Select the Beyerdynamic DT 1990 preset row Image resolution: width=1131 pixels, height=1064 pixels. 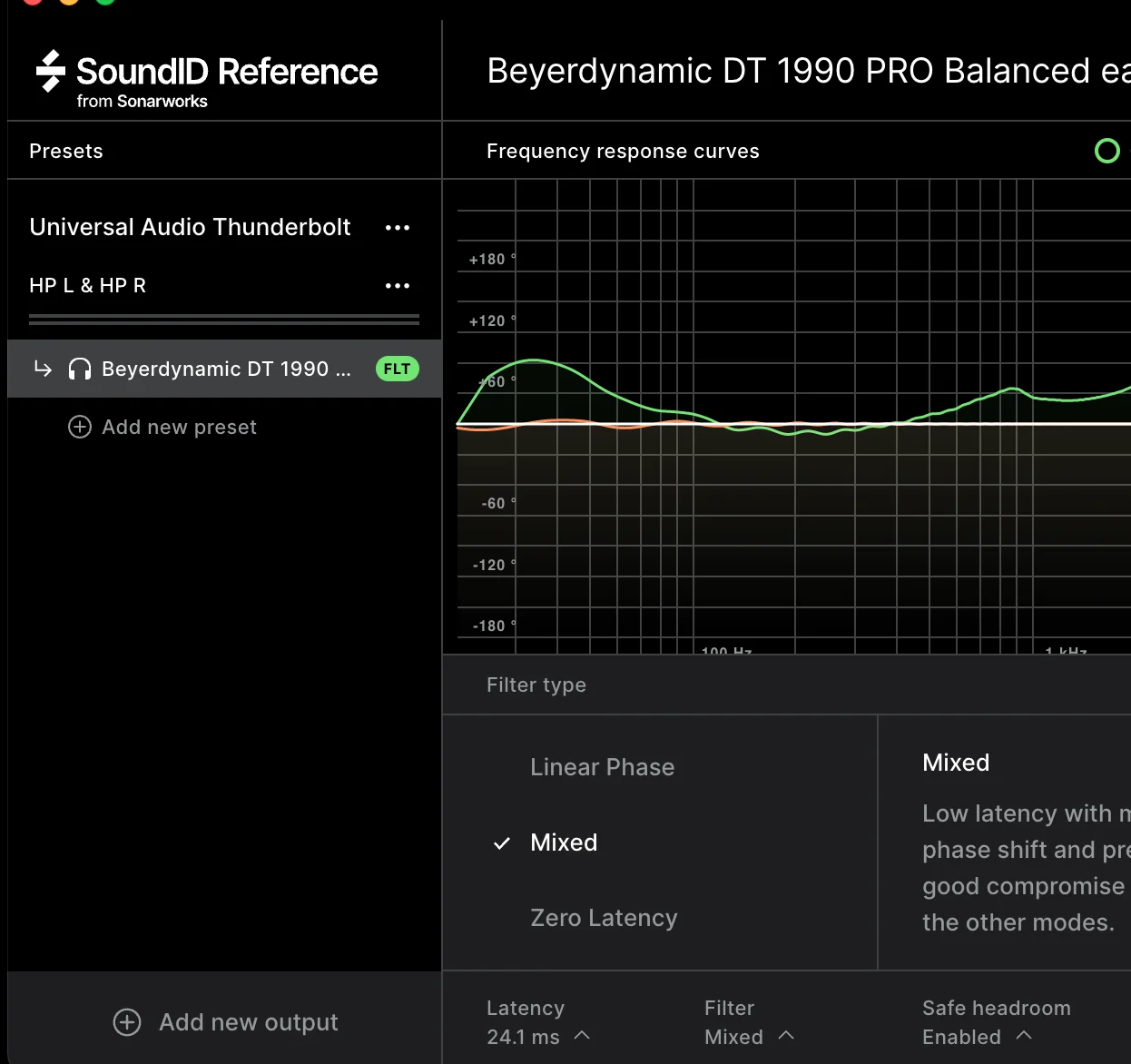pos(225,369)
